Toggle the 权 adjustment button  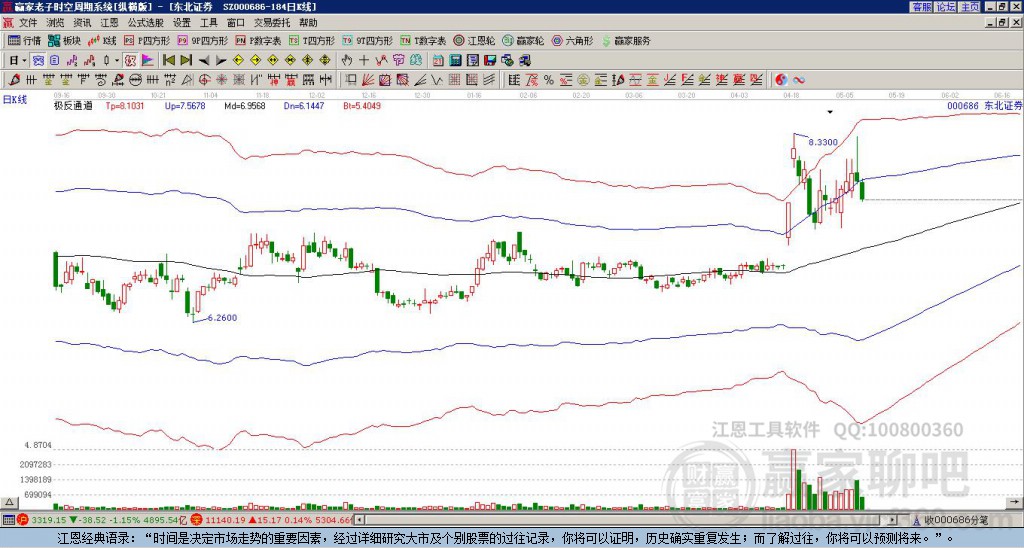(x=130, y=60)
